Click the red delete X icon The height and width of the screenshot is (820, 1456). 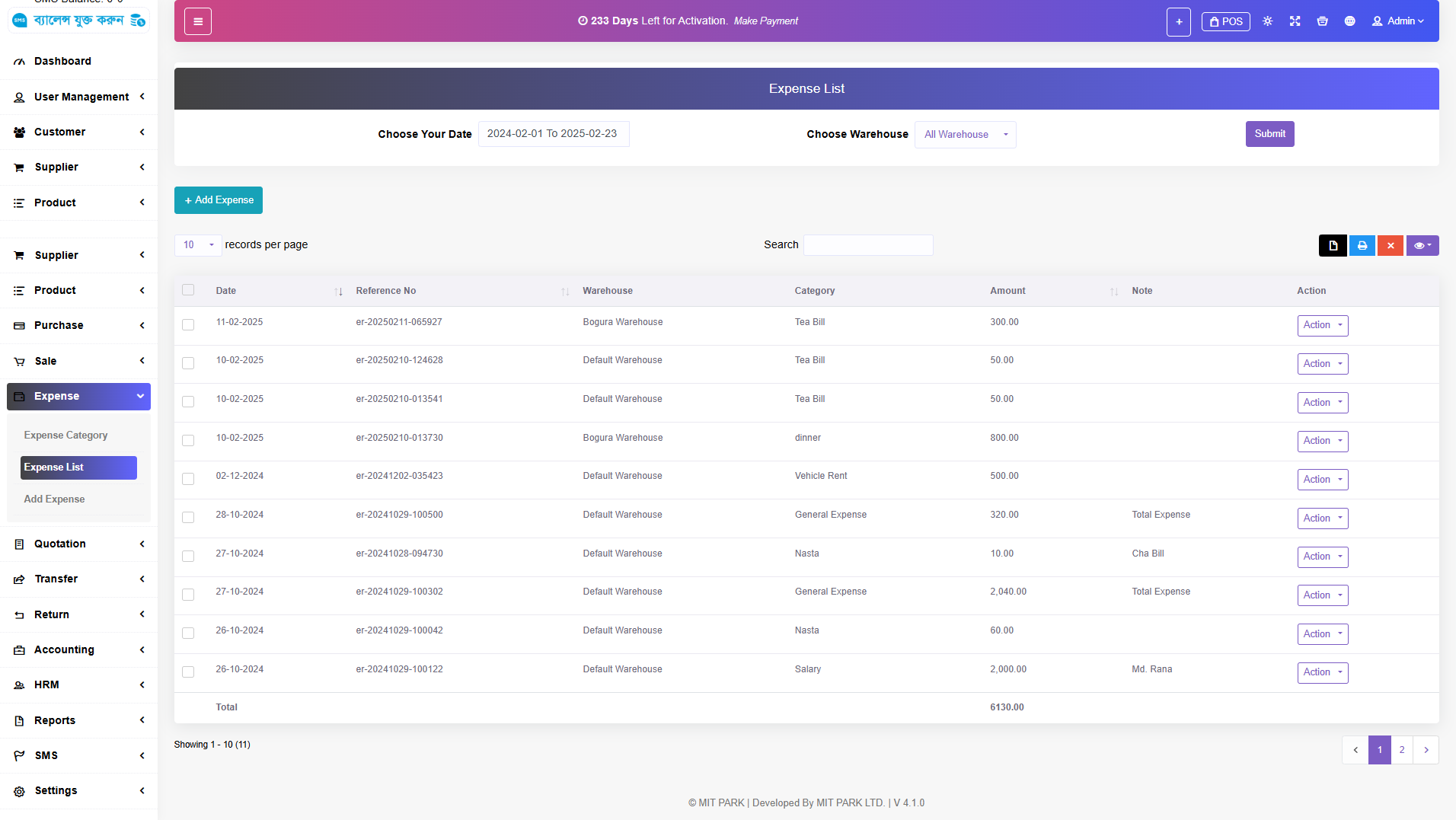(1390, 246)
